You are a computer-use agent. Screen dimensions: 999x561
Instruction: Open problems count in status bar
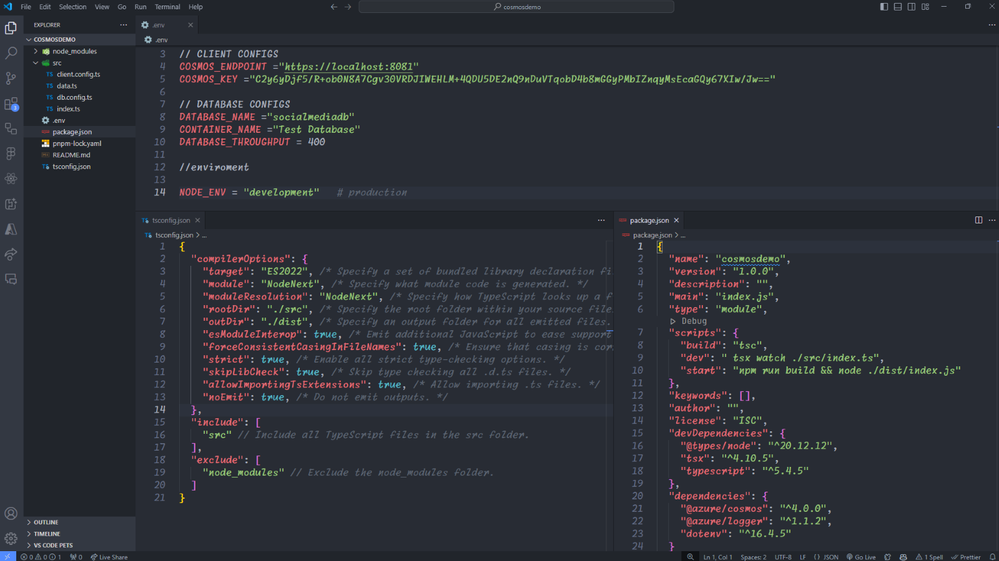(41, 557)
